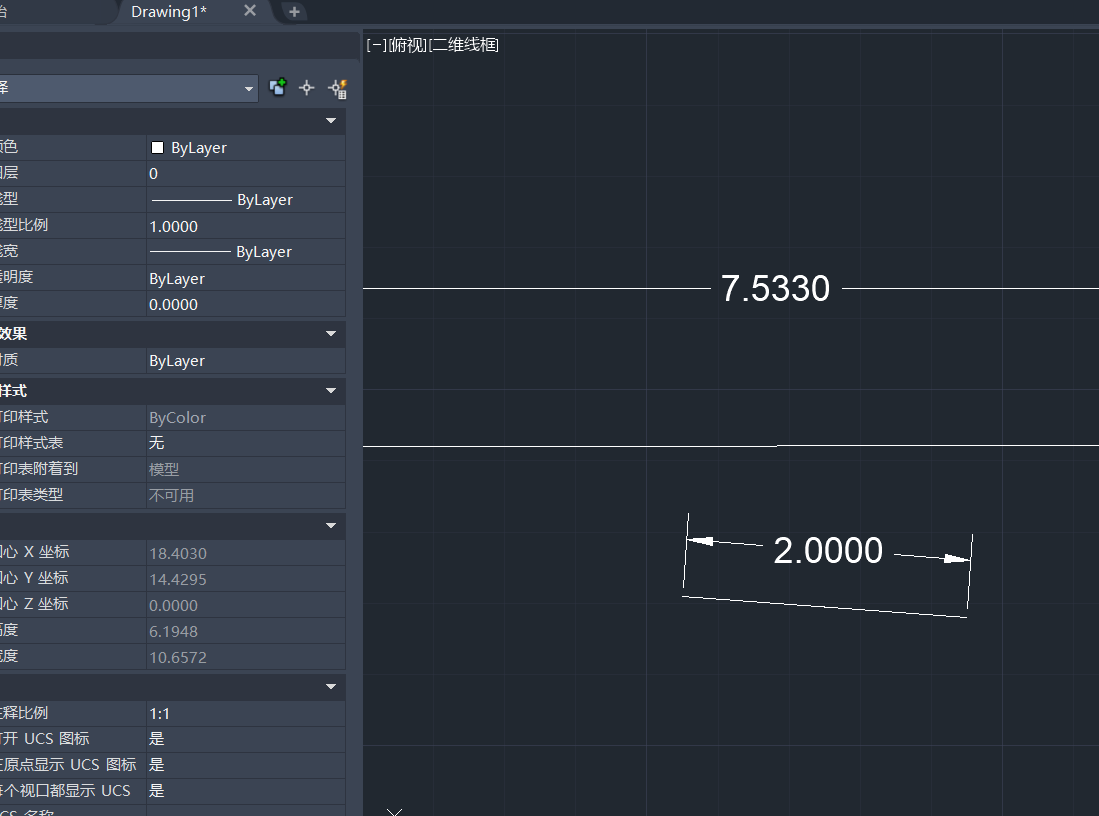Screen dimensions: 1099x816
Task: Open Quick Select icon in Properties palette
Action: point(337,88)
